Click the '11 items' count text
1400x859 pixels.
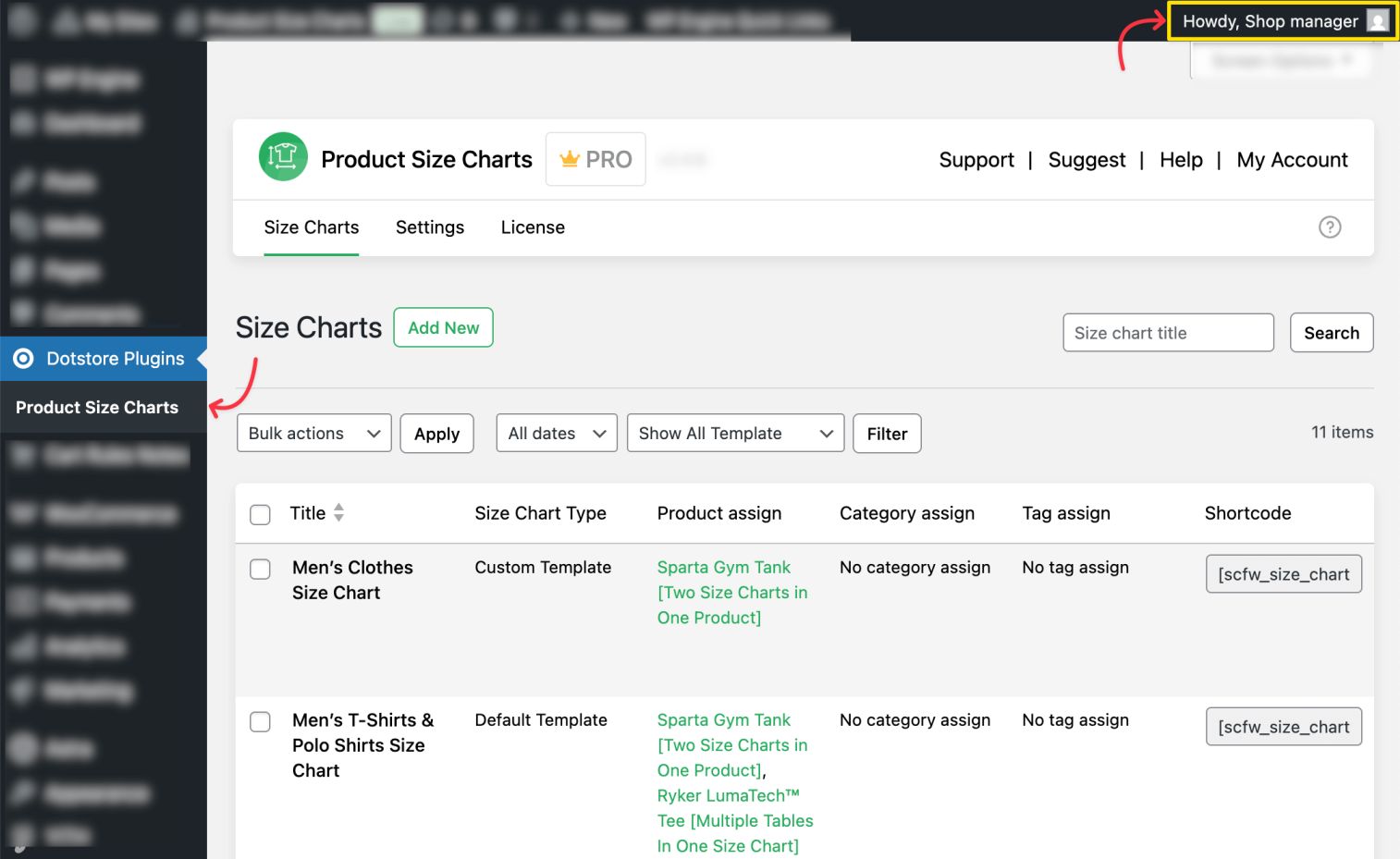tap(1342, 432)
